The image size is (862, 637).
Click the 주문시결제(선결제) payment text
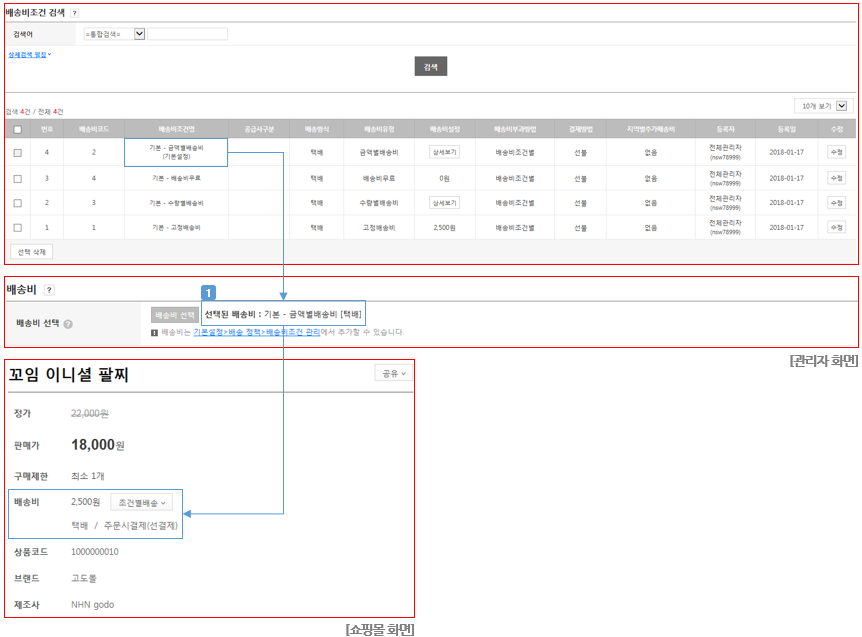(141, 526)
